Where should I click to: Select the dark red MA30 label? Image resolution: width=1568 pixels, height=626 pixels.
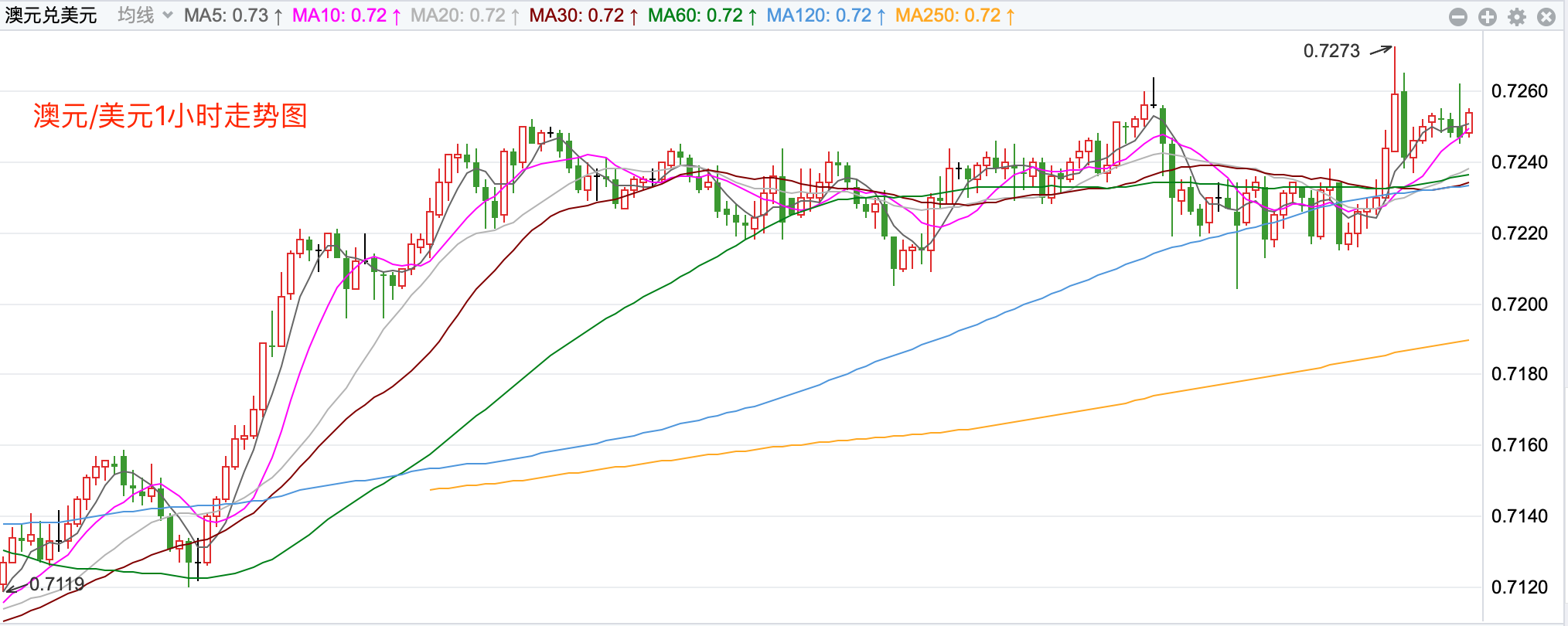click(x=583, y=15)
